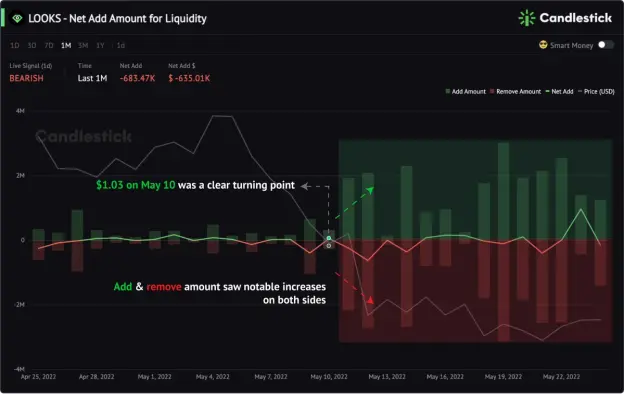
Task: Select the 7D time range
Action: tap(49, 45)
